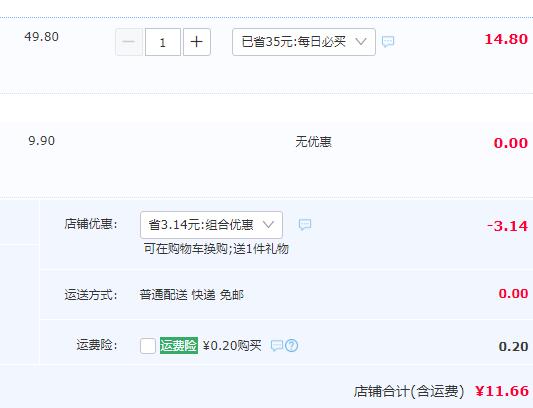Click the ¥0.20购买 label
Screen dimensions: 533x408
tap(232, 346)
